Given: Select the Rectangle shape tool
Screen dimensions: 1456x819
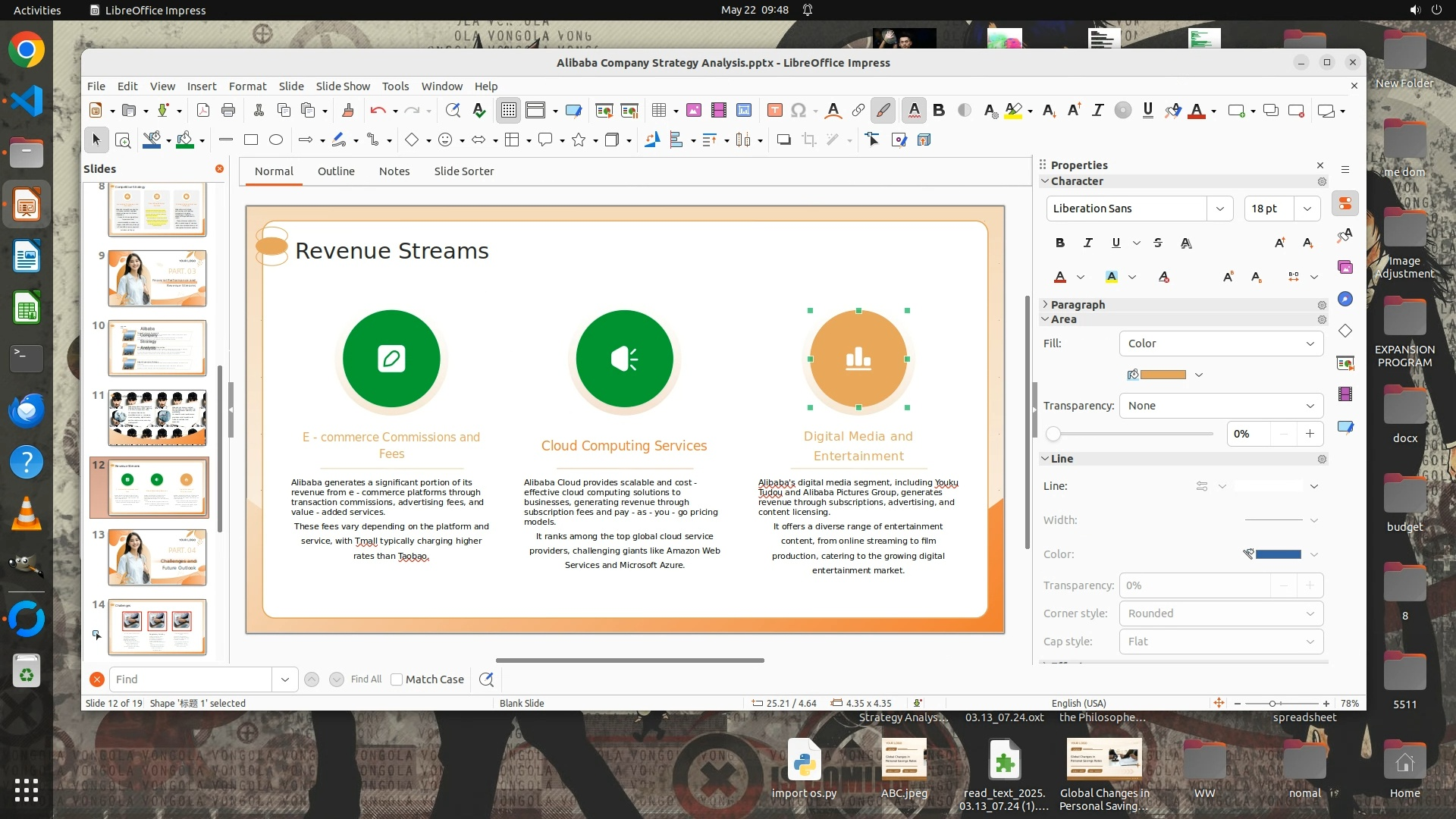Looking at the screenshot, I should tap(251, 140).
